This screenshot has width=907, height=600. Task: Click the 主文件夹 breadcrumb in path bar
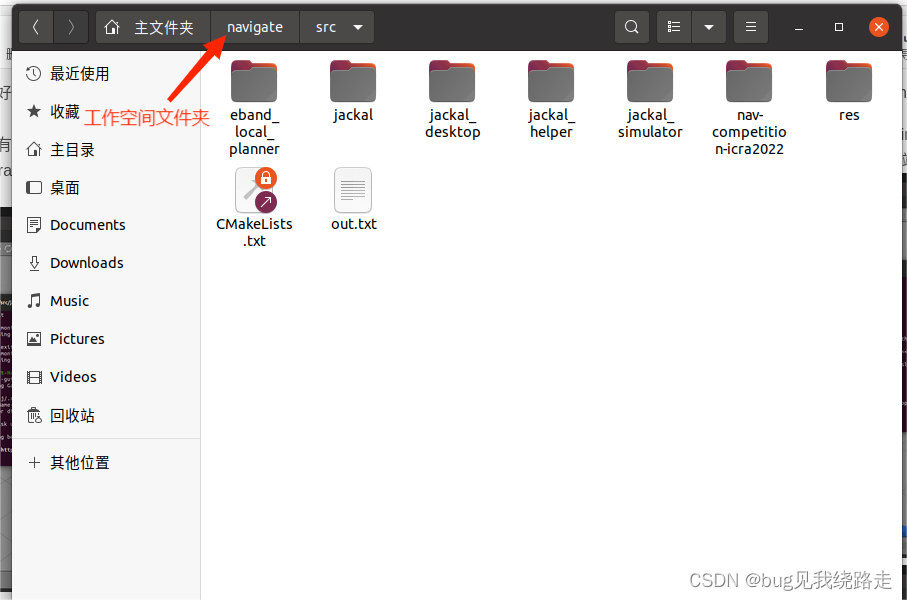click(x=165, y=27)
